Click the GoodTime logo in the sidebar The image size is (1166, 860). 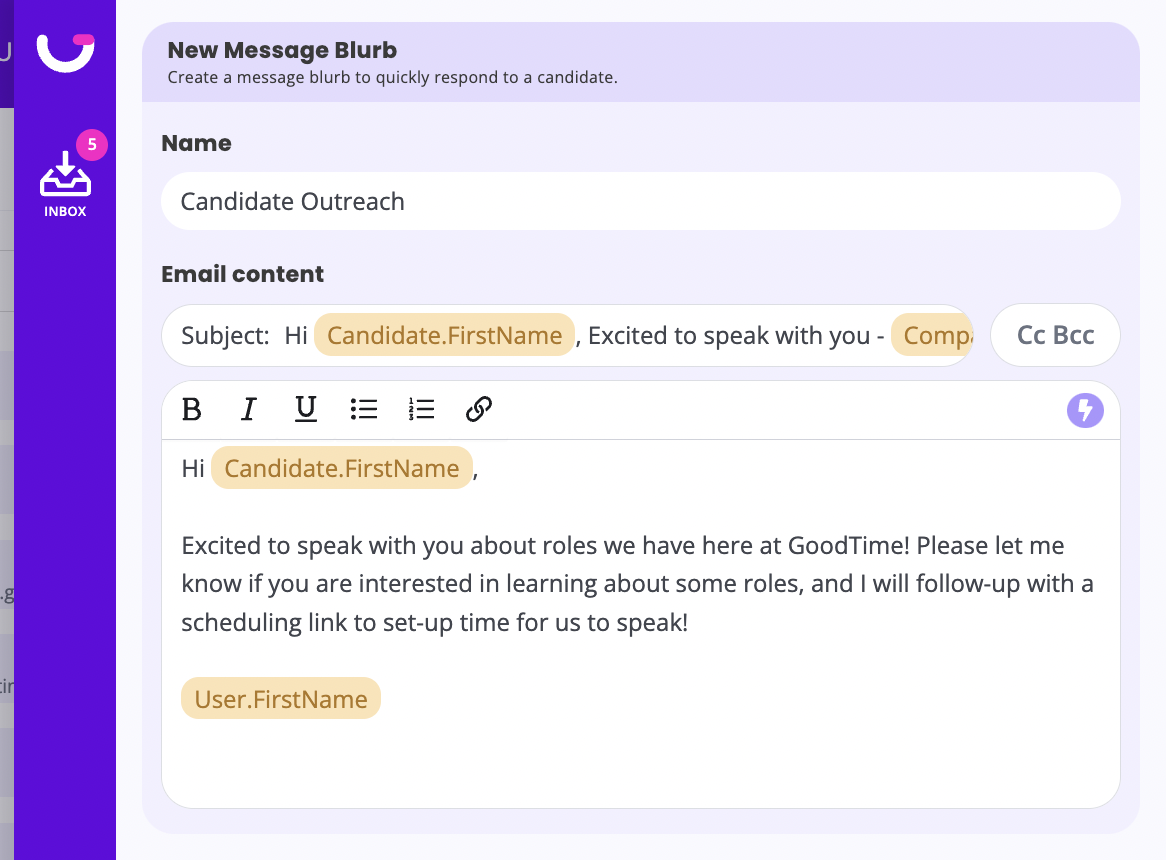[65, 53]
